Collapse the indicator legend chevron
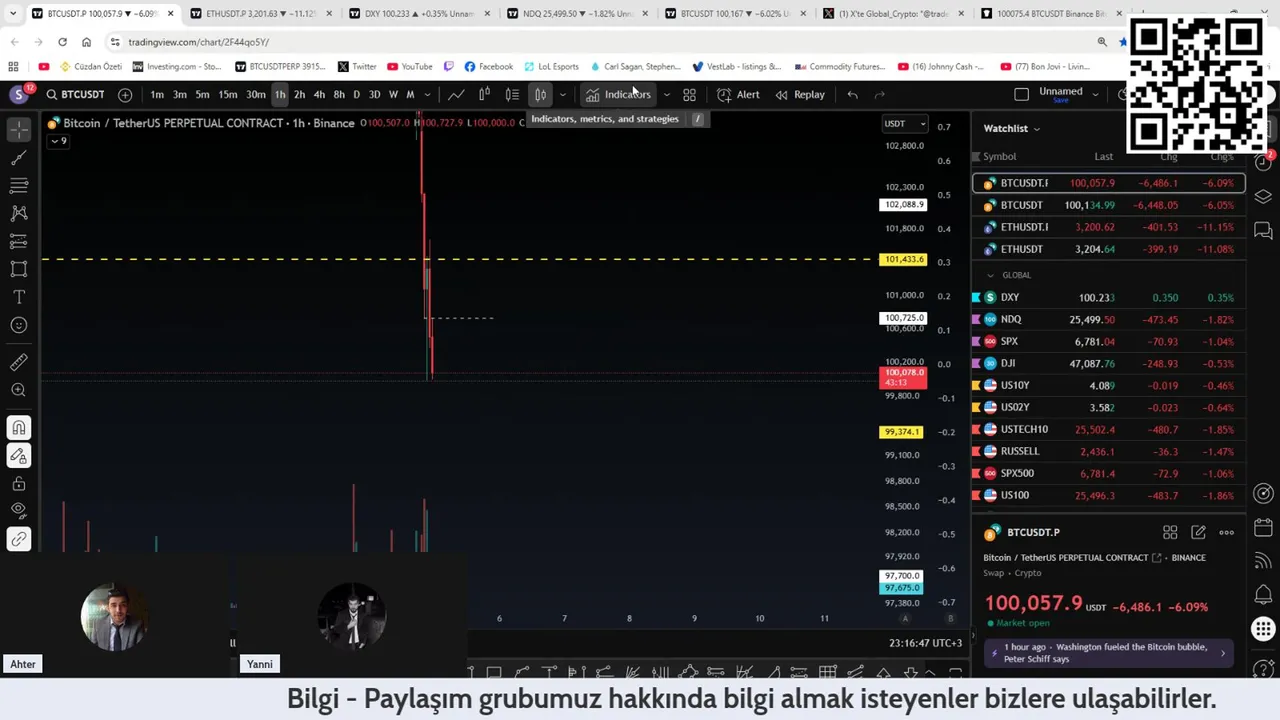This screenshot has width=1280, height=720. [58, 141]
